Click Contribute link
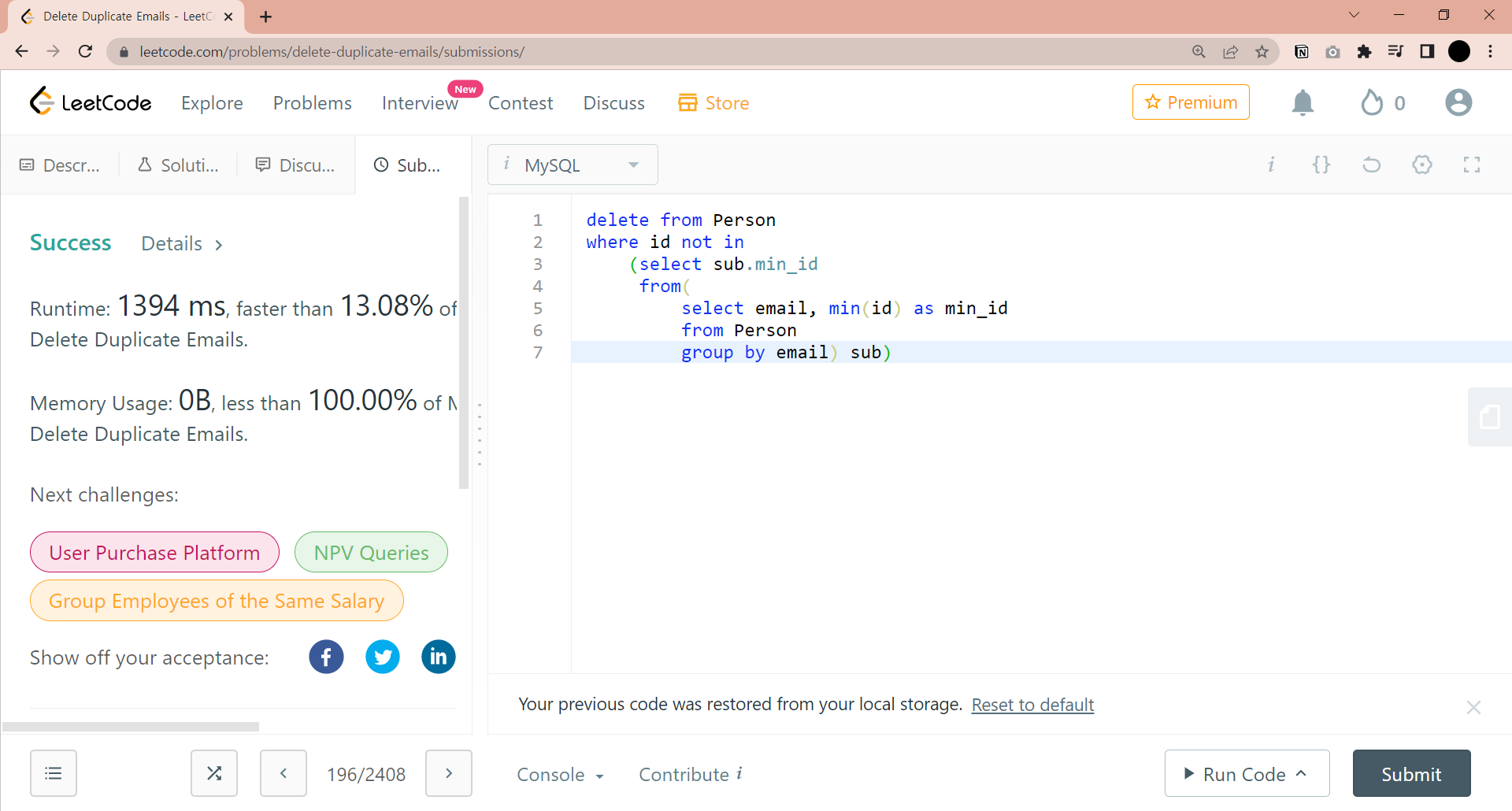Screen dimensions: 1512x811 pos(684,775)
